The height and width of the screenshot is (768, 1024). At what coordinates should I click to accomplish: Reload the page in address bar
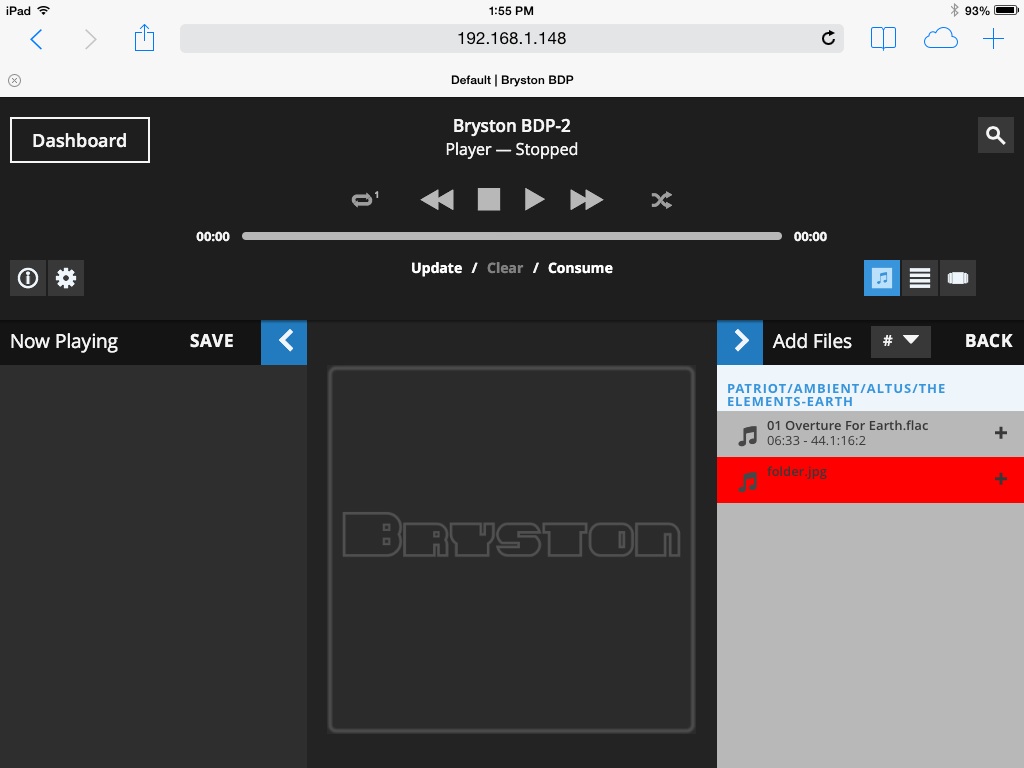(828, 39)
